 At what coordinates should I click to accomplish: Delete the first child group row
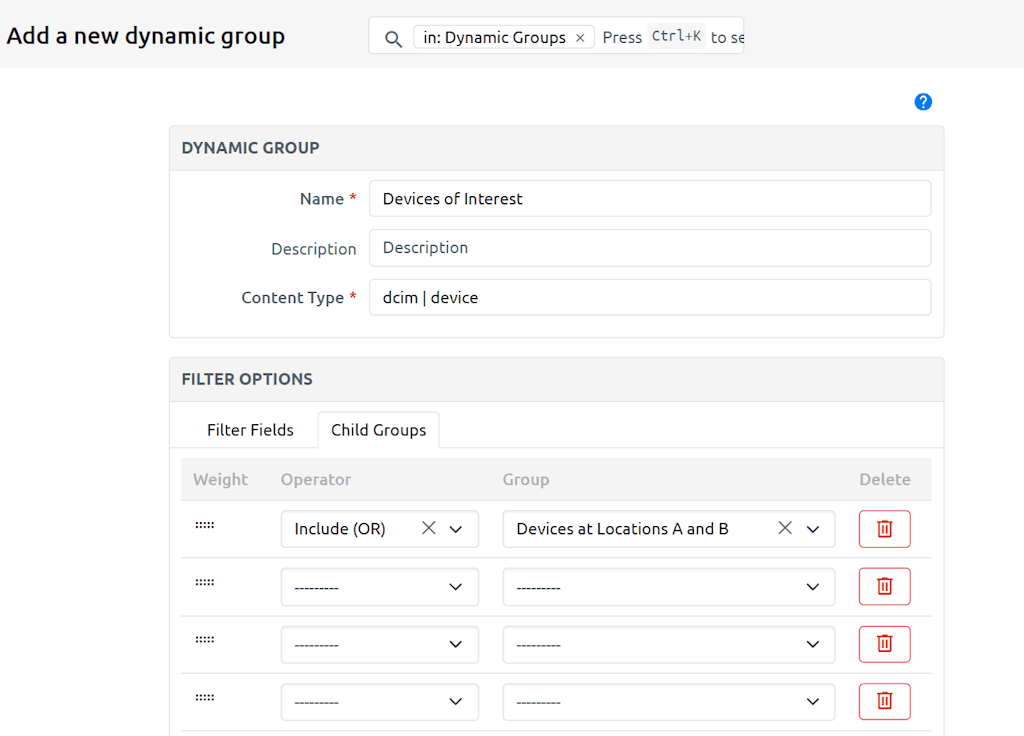(x=884, y=528)
